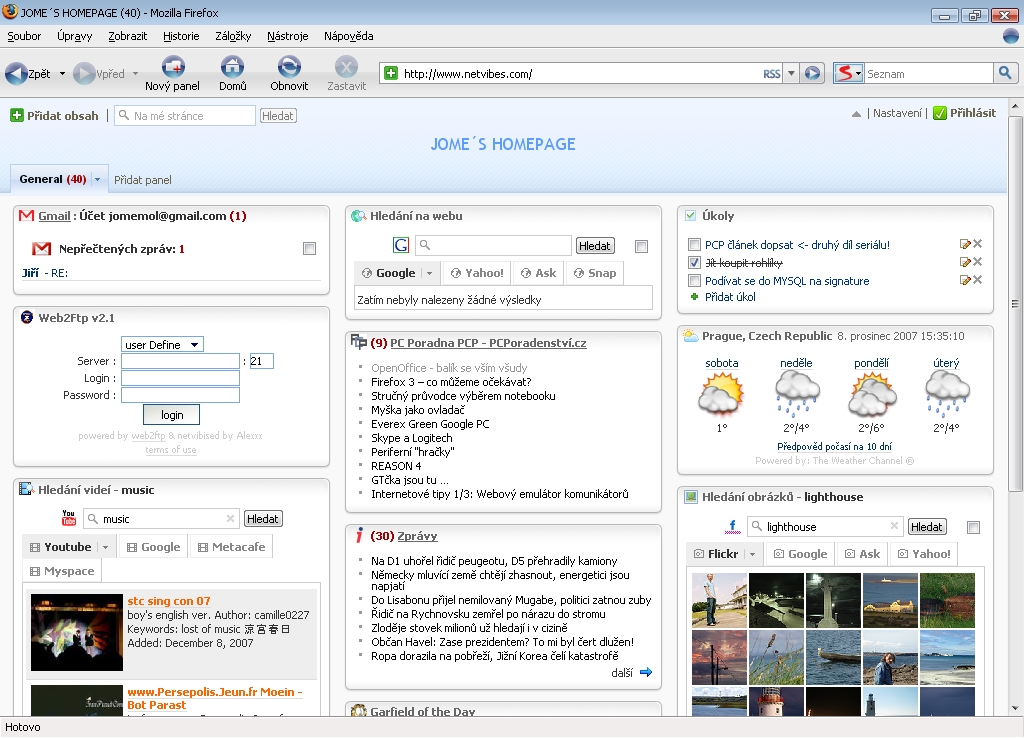Open the stc sing con 07 video thumbnail
The width and height of the screenshot is (1024, 738).
(76, 632)
